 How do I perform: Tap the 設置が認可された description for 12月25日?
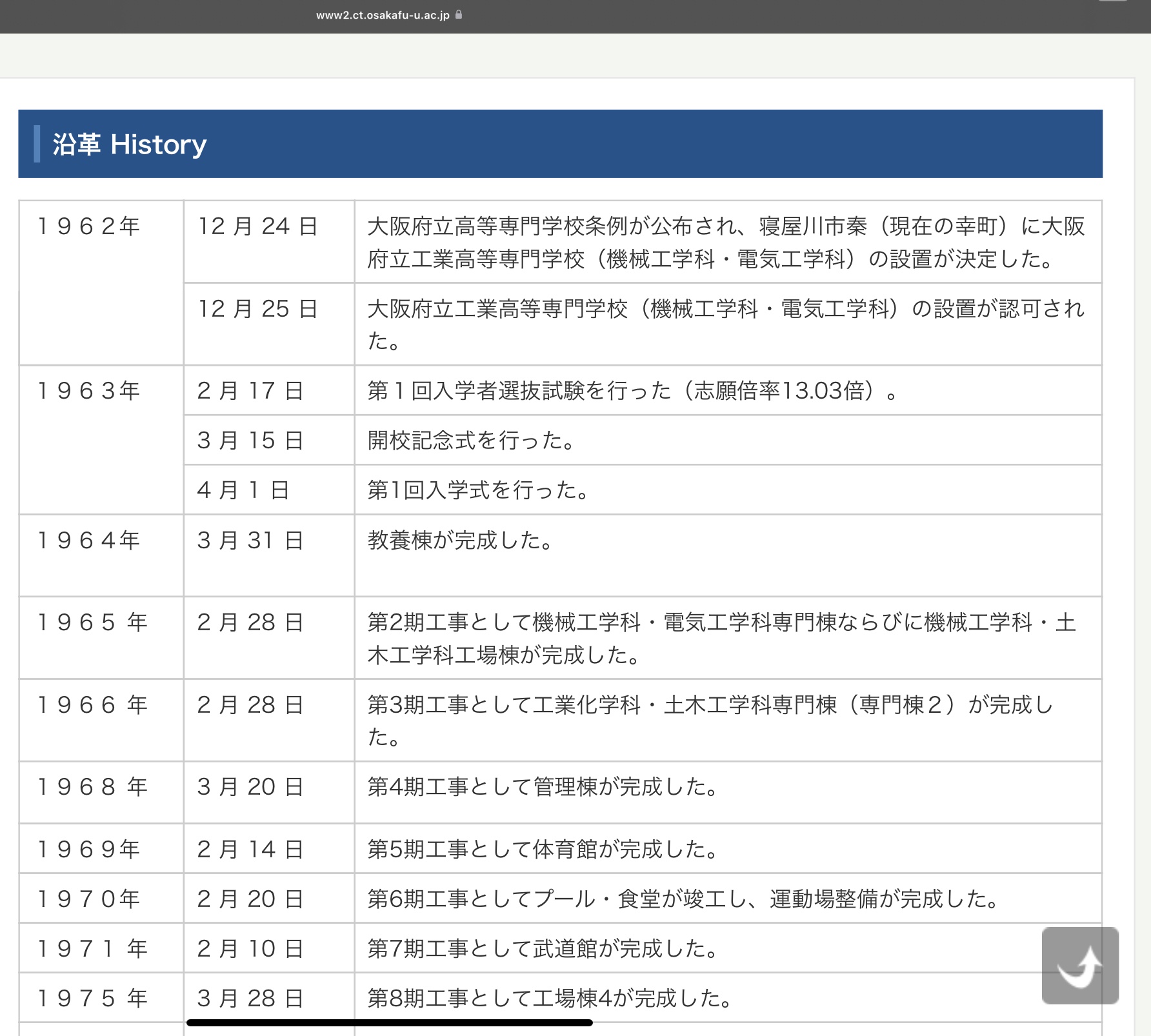point(726,324)
